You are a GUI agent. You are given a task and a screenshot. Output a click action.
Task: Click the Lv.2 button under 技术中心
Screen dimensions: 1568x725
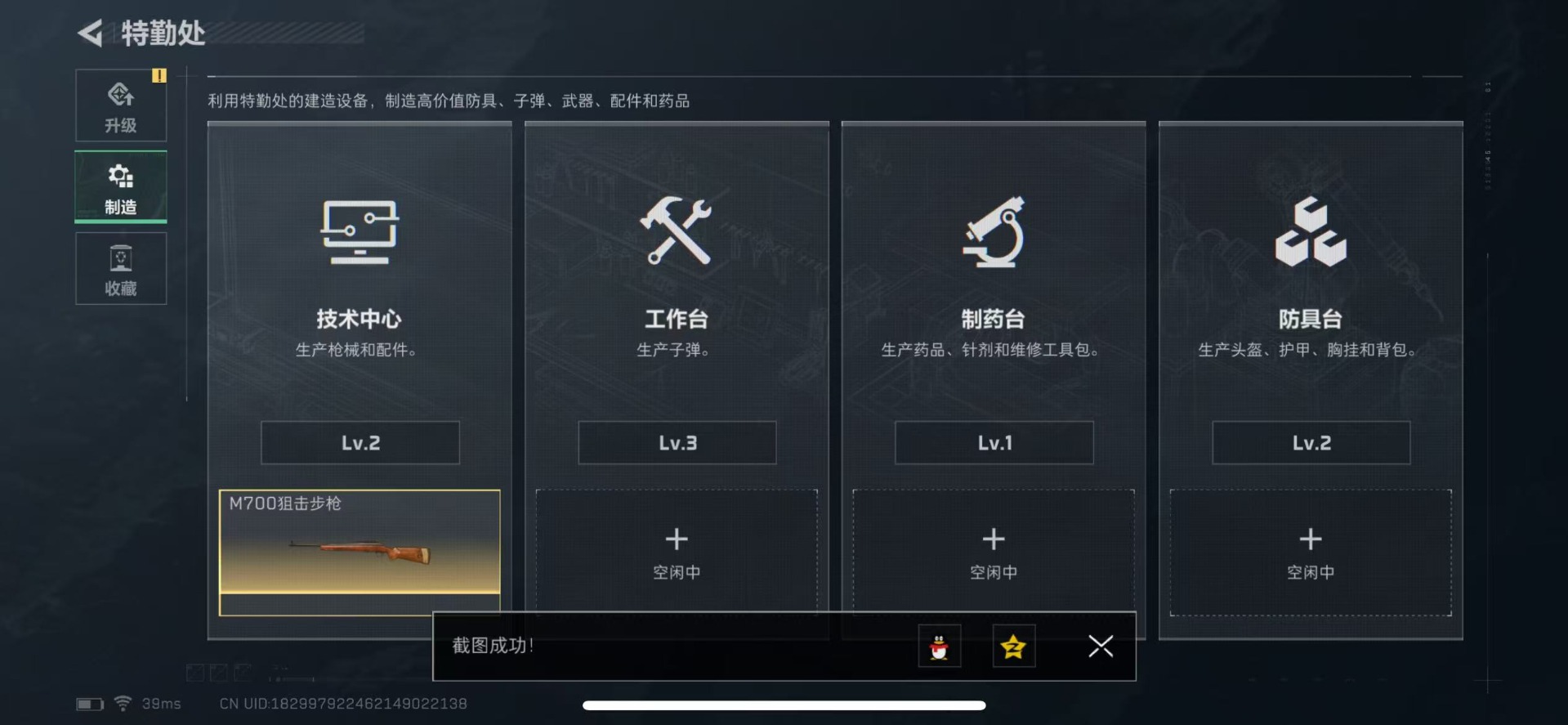(x=360, y=443)
